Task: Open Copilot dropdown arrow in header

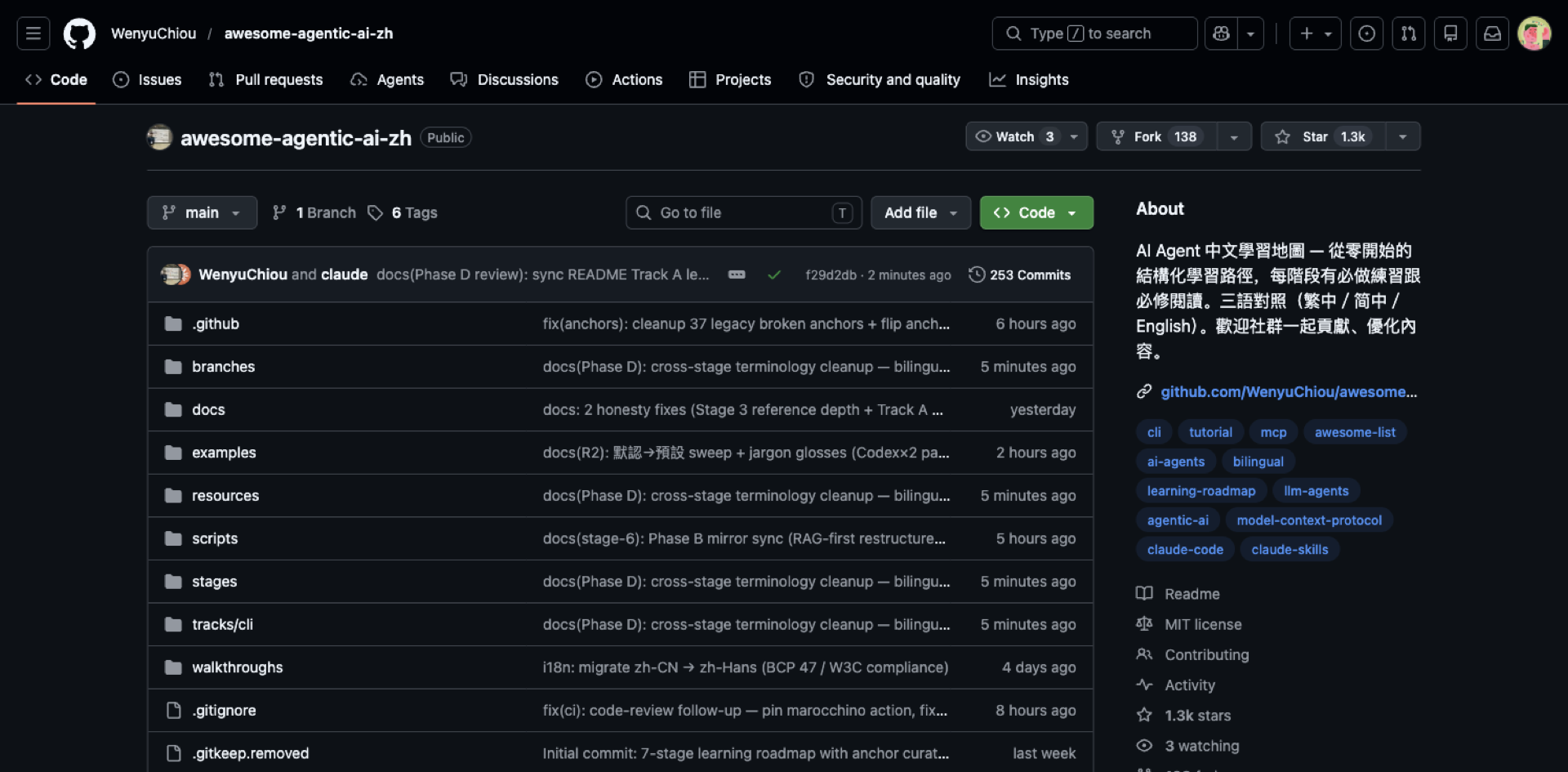Action: (x=1250, y=33)
